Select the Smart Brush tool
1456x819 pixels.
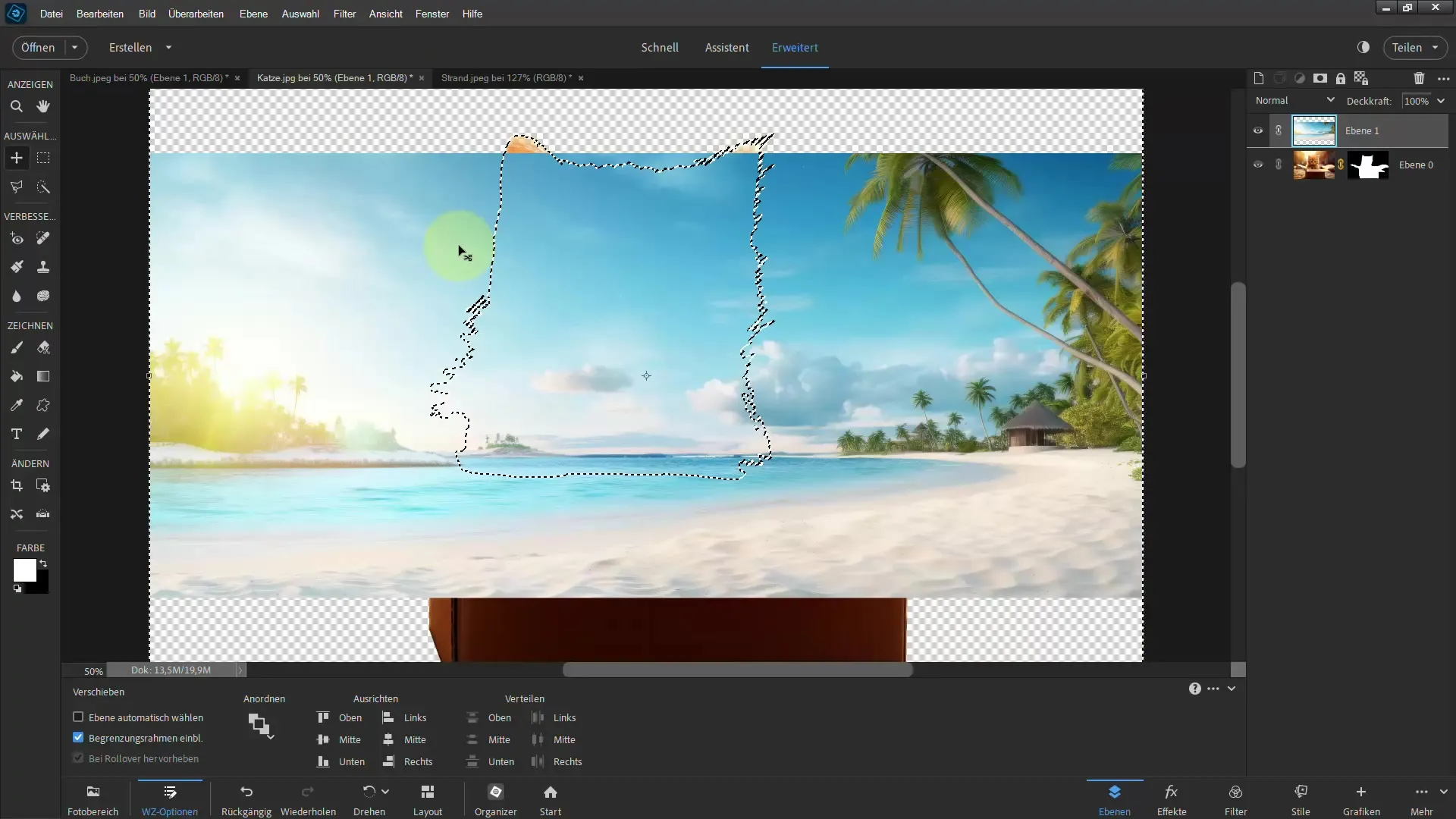[16, 267]
